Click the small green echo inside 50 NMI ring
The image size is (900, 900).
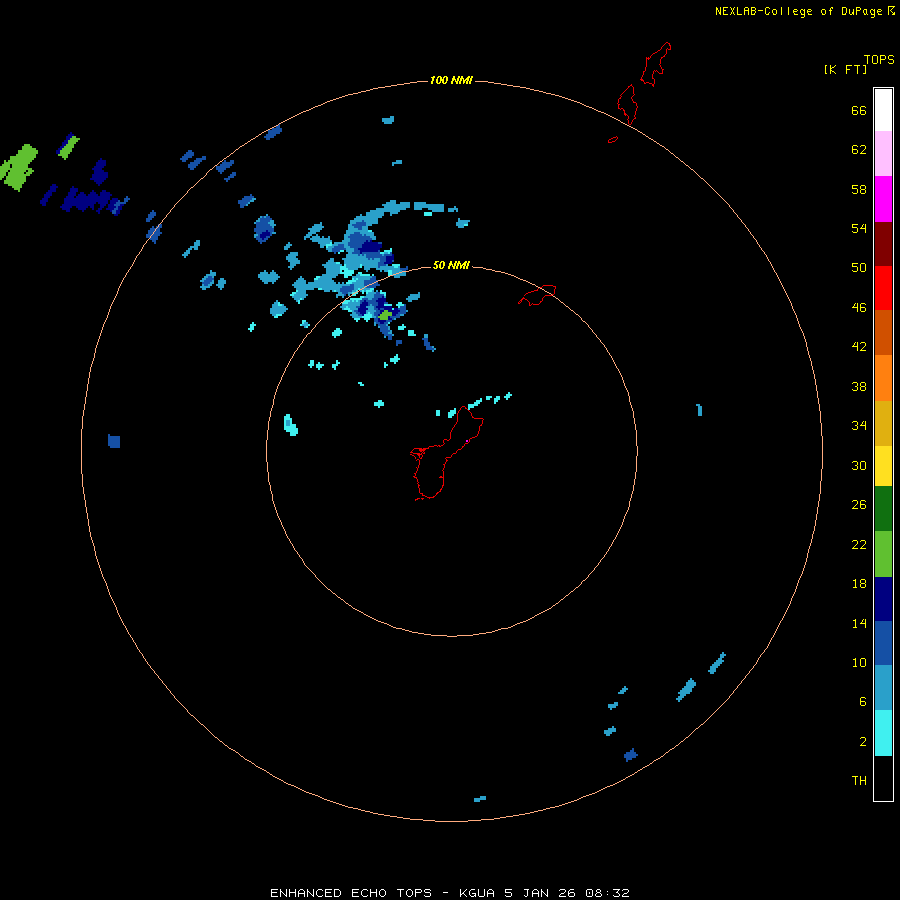click(385, 315)
